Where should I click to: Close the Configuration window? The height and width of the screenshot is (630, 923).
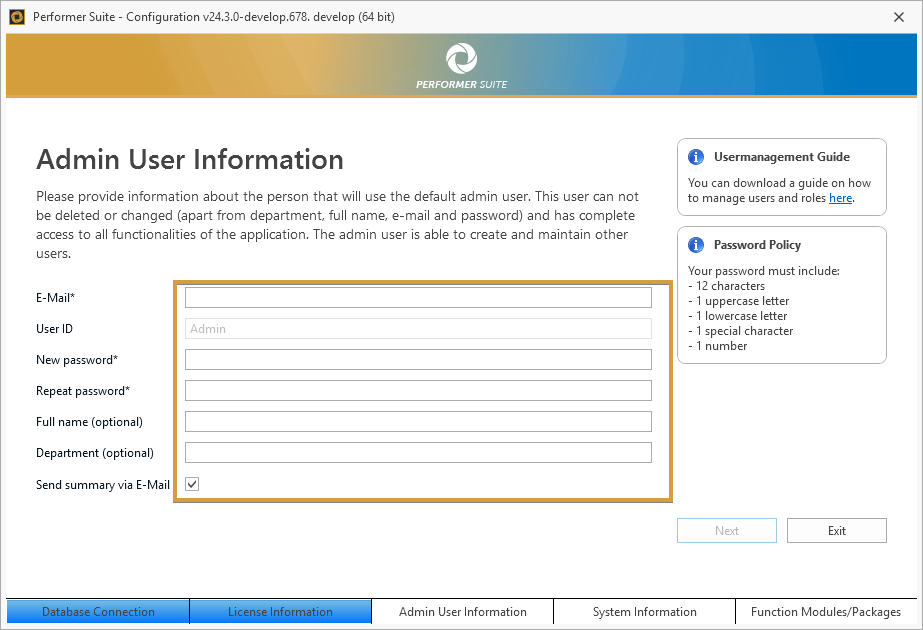click(899, 16)
